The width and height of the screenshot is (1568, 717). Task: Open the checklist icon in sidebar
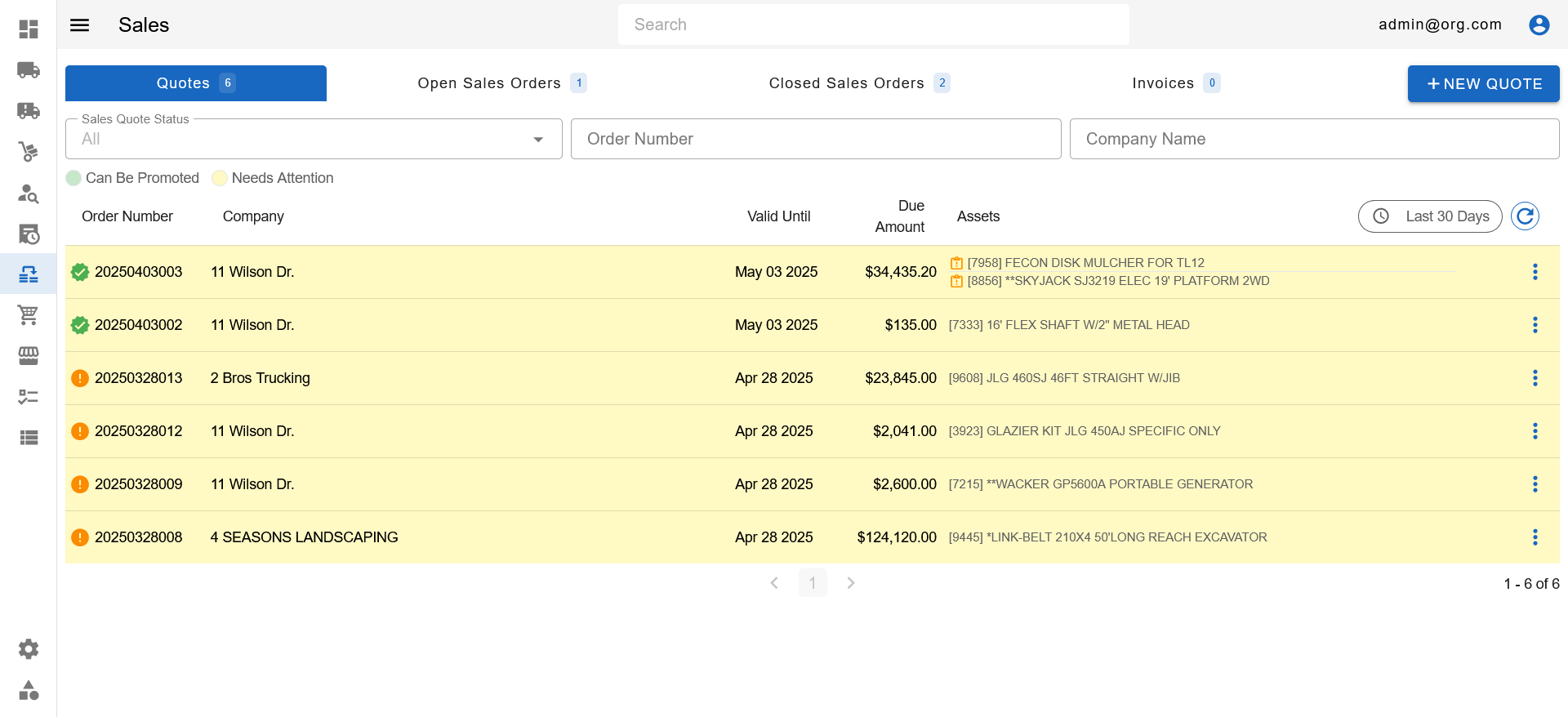click(x=29, y=397)
